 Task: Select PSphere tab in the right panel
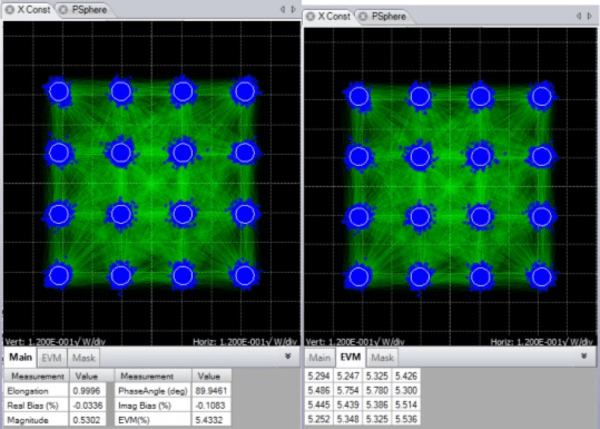tap(388, 16)
